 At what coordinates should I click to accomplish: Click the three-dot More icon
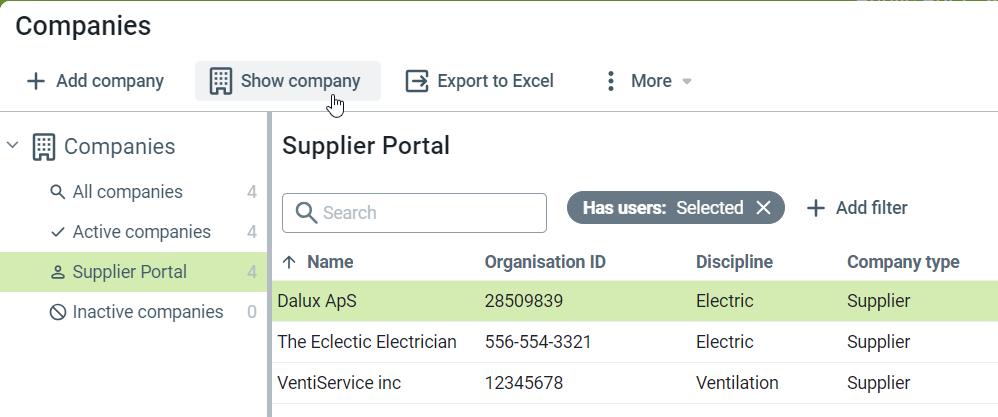pyautogui.click(x=610, y=81)
